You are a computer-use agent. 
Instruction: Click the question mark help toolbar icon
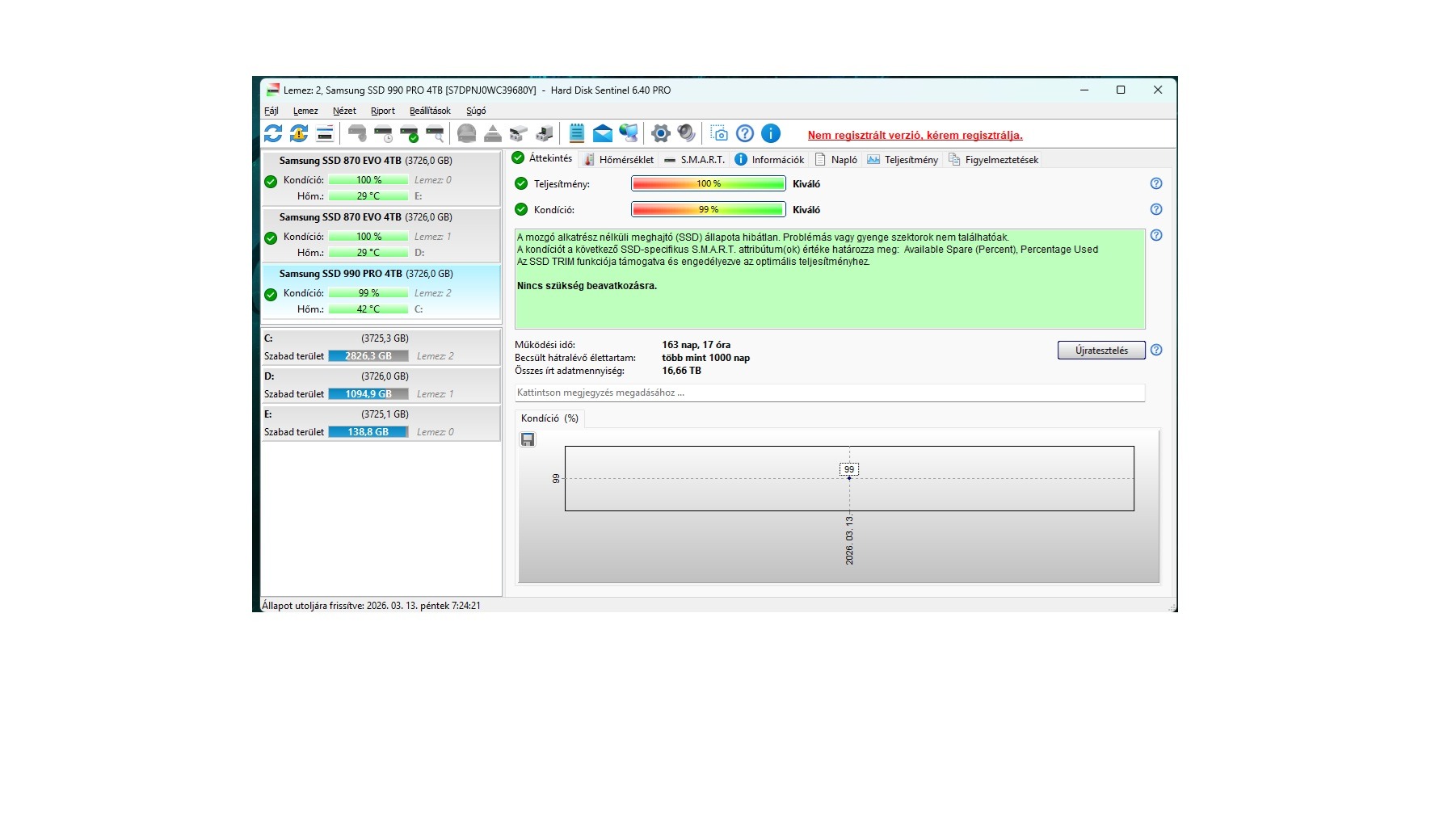click(x=745, y=133)
